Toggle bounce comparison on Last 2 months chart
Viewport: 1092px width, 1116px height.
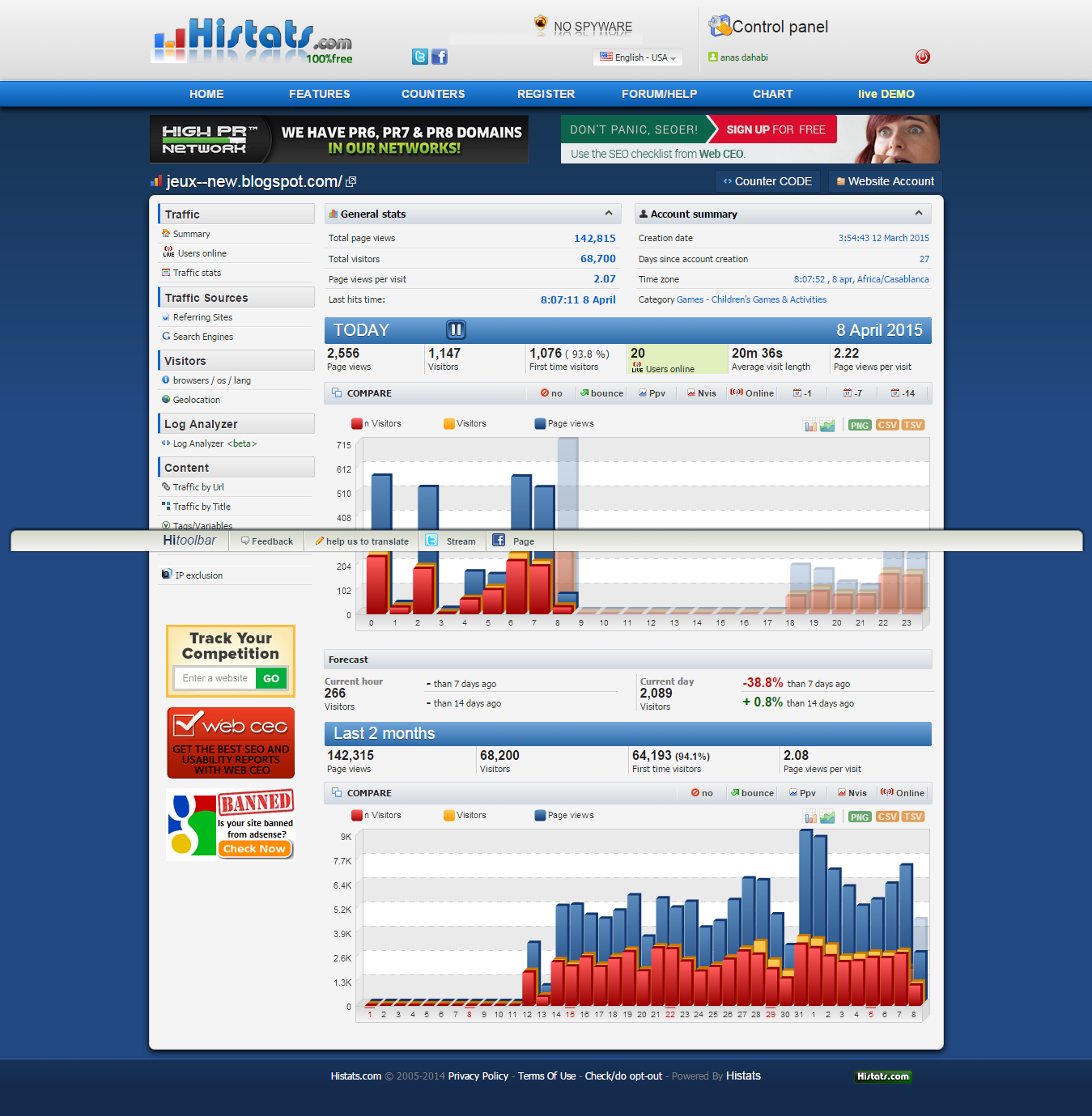[752, 793]
